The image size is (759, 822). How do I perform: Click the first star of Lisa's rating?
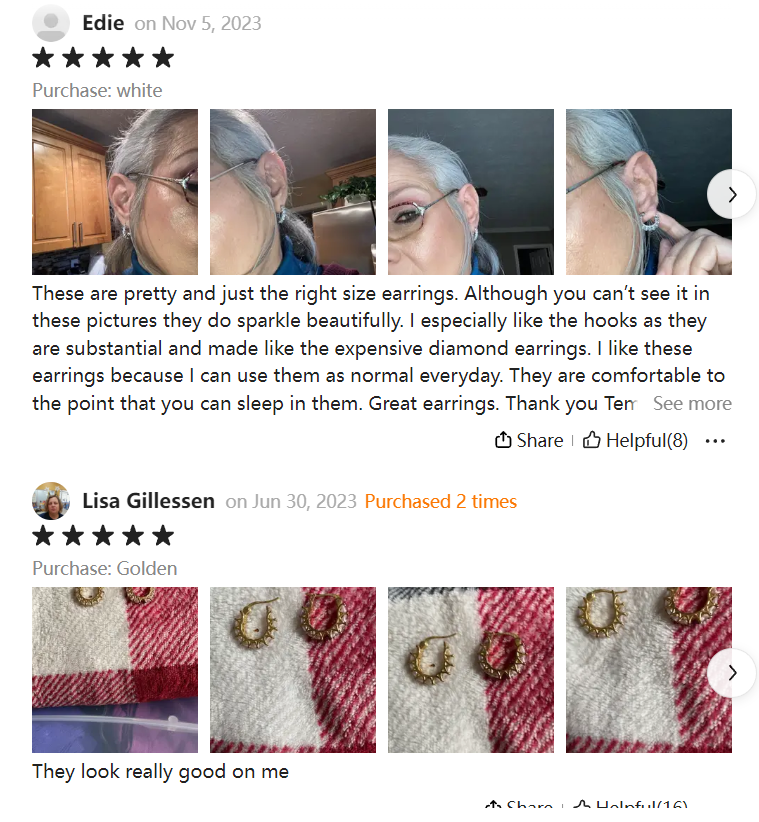point(43,536)
